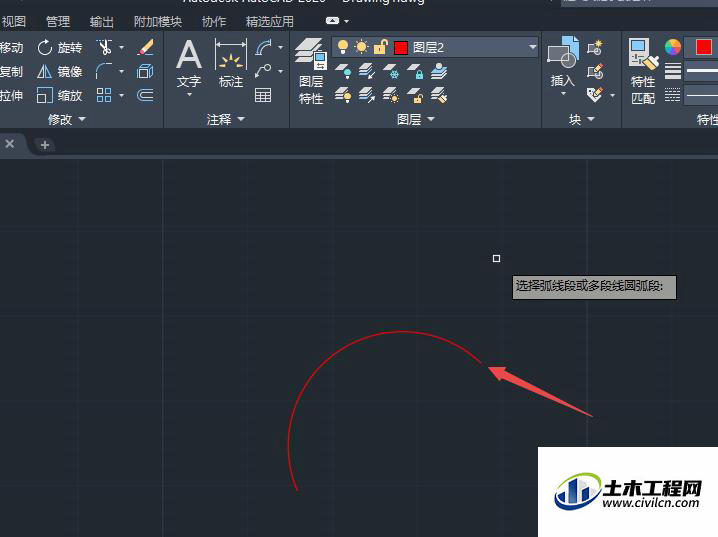Select the Mirror (镜像) tool
The image size is (718, 537).
click(x=60, y=71)
